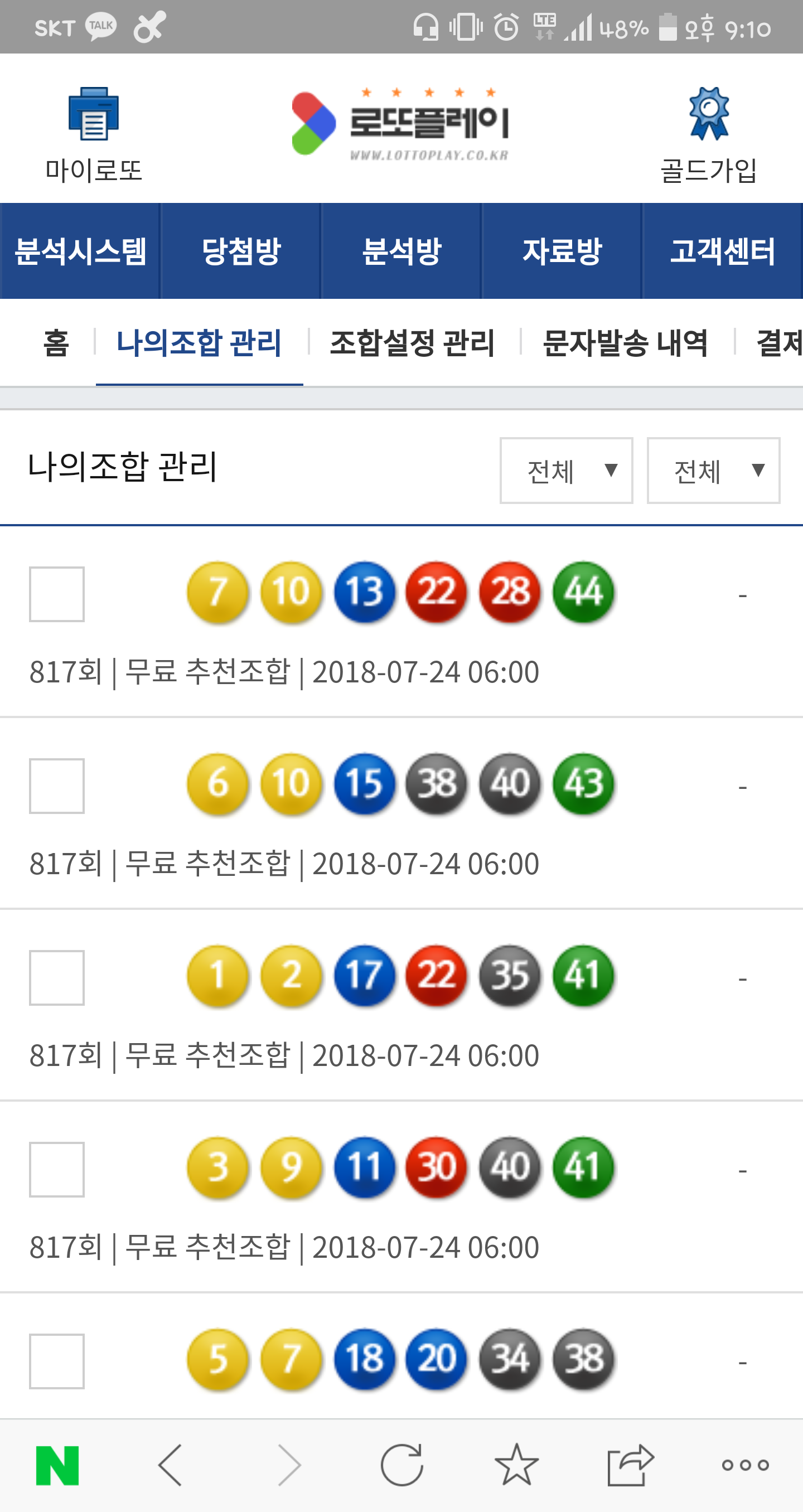
Task: Reload the page with the refresh icon
Action: pos(401,1465)
